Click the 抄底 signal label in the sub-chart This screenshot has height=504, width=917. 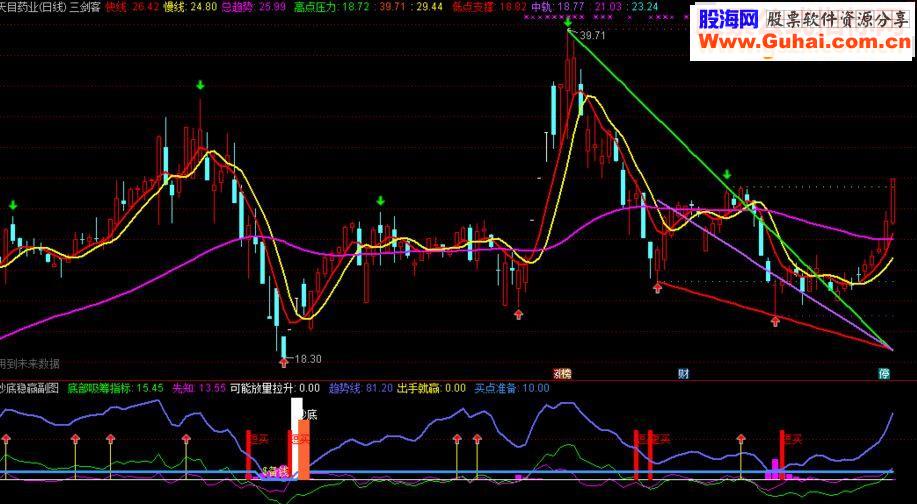coord(308,415)
